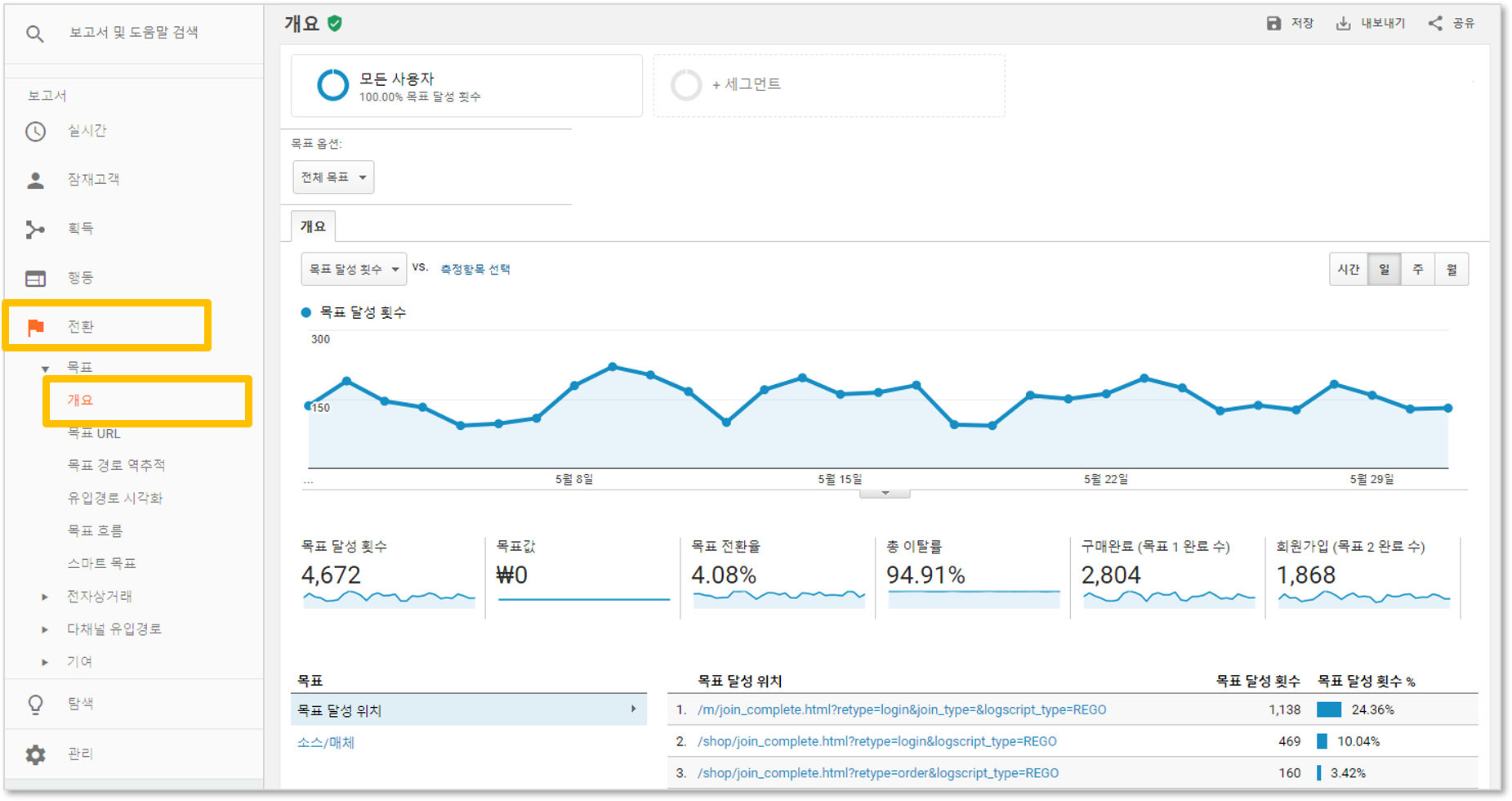Open the 탐색 lightbulb icon

click(x=35, y=703)
